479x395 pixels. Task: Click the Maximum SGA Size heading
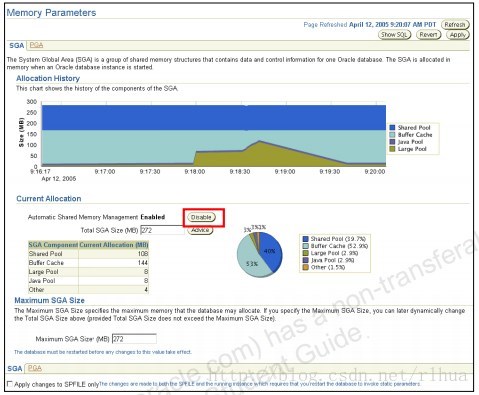click(49, 301)
